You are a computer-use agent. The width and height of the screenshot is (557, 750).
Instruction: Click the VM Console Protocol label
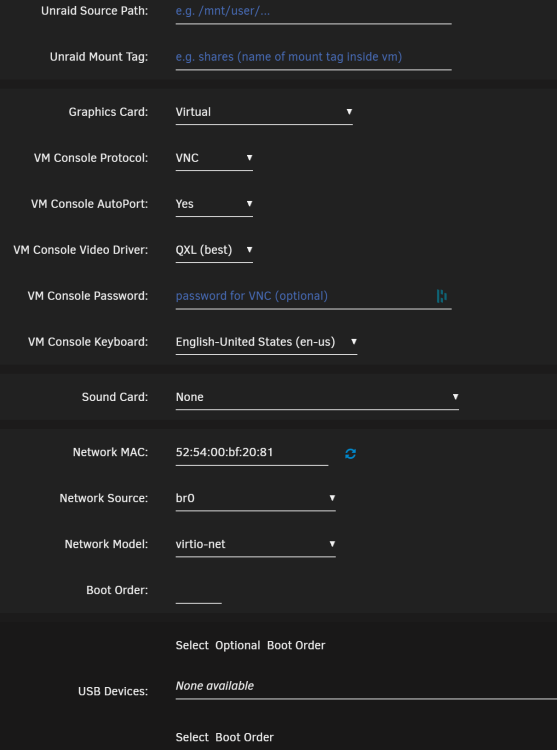(x=91, y=158)
